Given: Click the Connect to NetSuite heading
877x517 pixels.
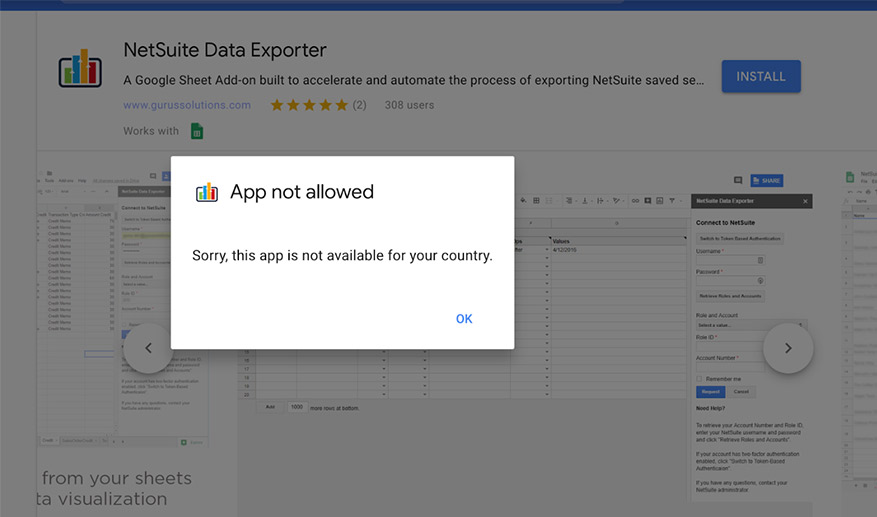Looking at the screenshot, I should 725,223.
